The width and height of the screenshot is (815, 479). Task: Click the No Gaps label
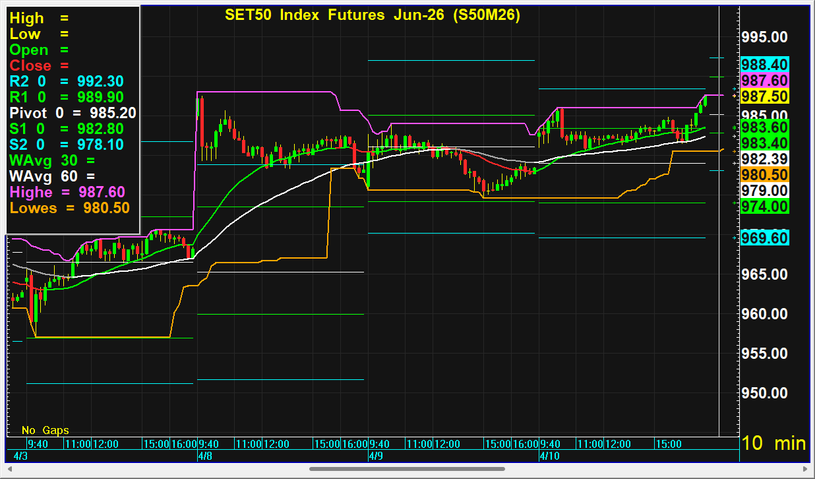(43, 431)
